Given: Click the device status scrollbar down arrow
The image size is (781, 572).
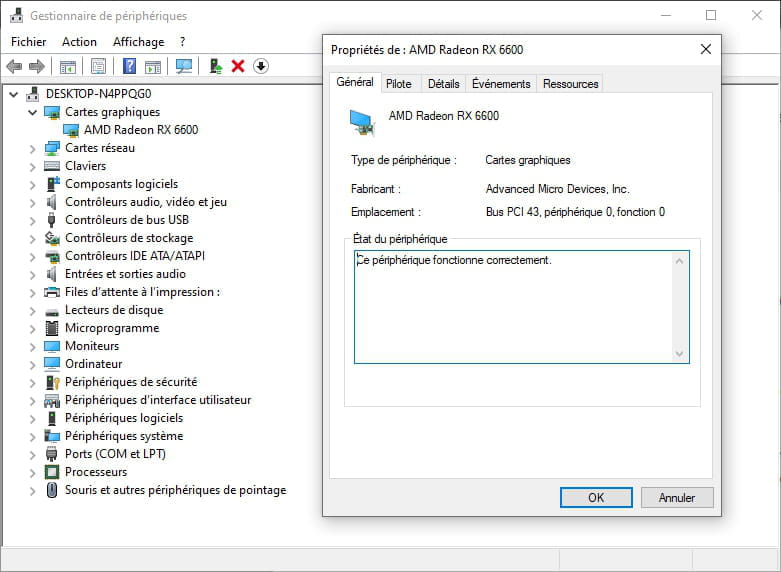Looking at the screenshot, I should click(679, 354).
